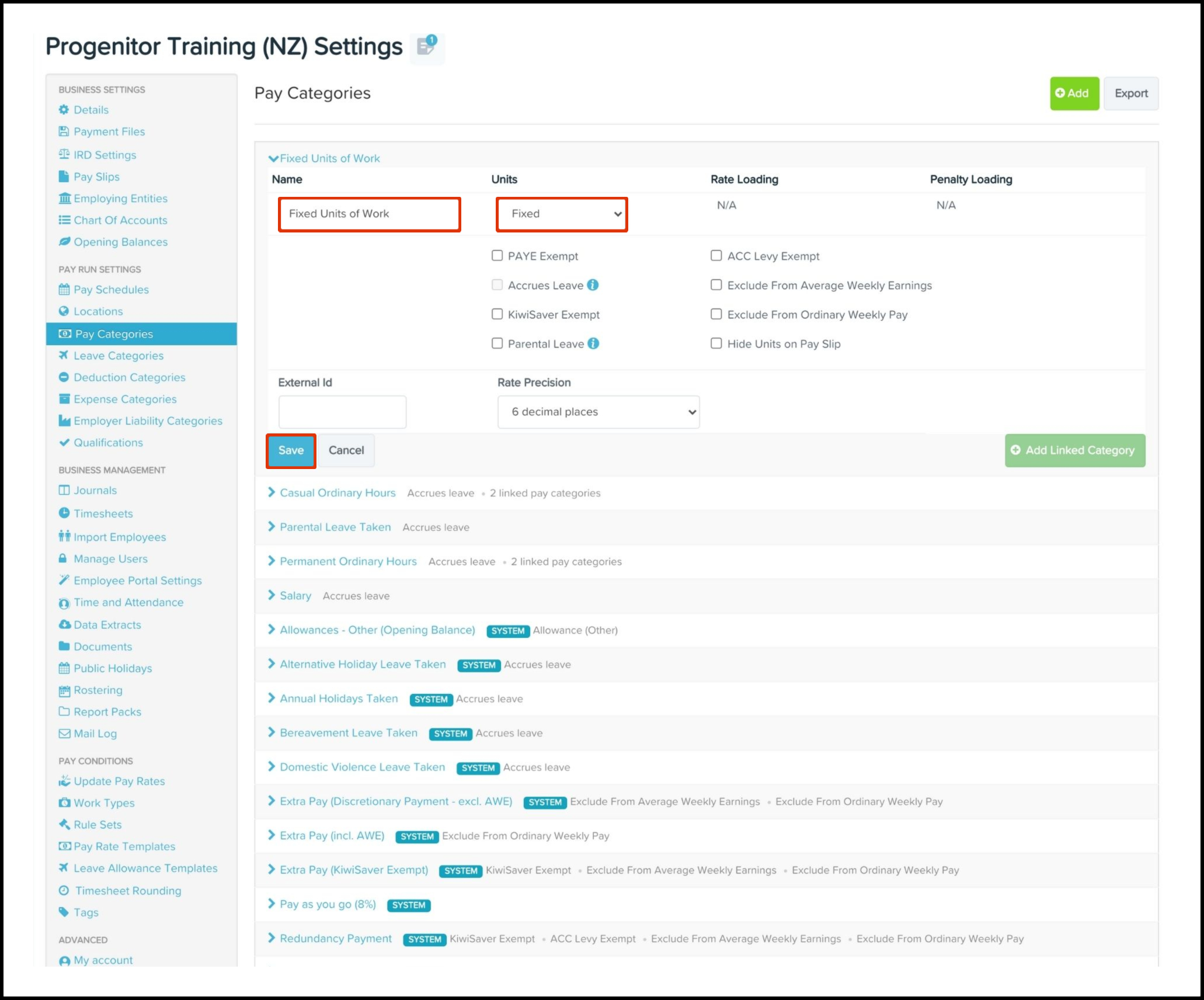
Task: Open the Rate Precision dropdown
Action: pos(598,412)
